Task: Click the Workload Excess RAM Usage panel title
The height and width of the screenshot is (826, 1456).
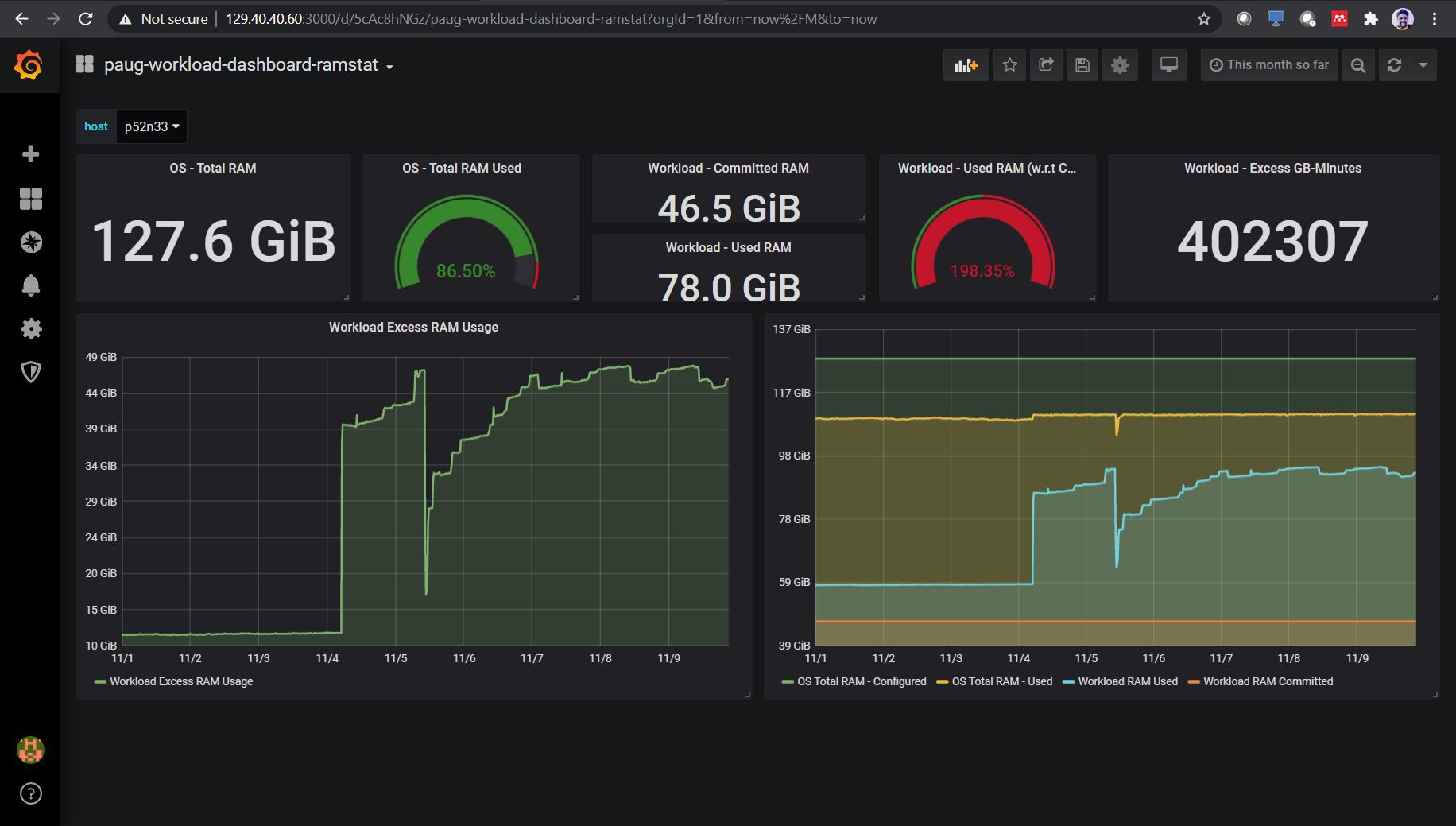Action: [x=413, y=327]
